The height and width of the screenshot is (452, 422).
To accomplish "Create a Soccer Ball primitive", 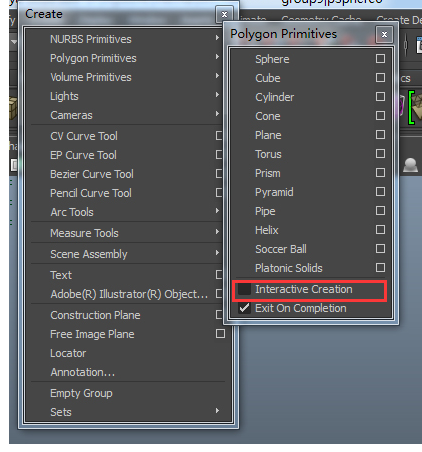I will [281, 249].
